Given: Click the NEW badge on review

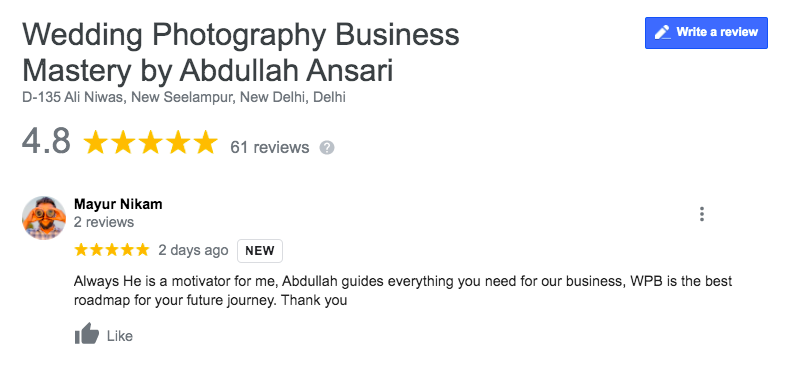Looking at the screenshot, I should click(x=260, y=251).
